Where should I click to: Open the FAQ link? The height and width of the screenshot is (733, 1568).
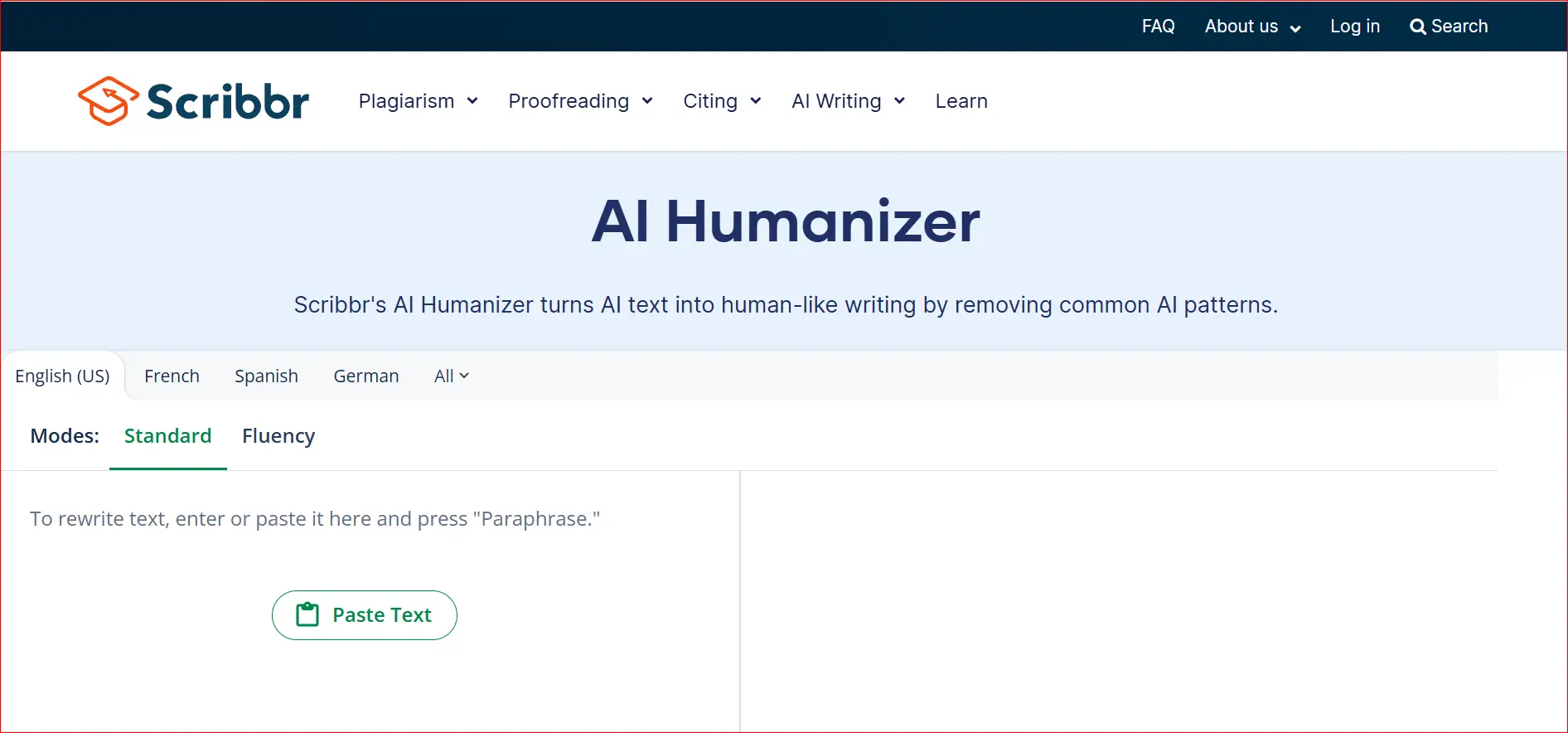[x=1158, y=27]
